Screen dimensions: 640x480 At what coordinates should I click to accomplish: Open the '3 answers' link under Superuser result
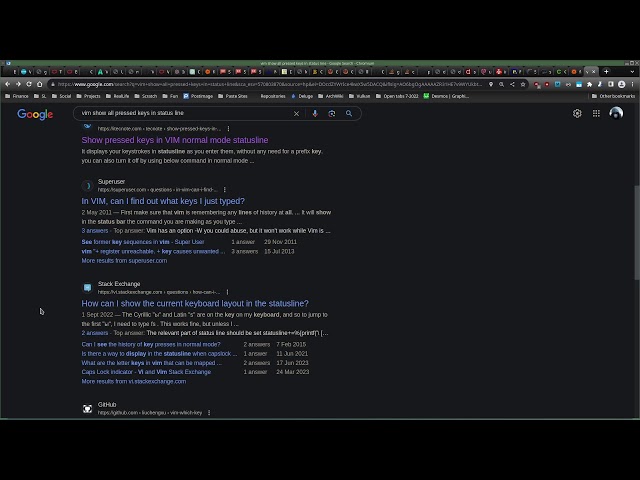pyautogui.click(x=95, y=231)
